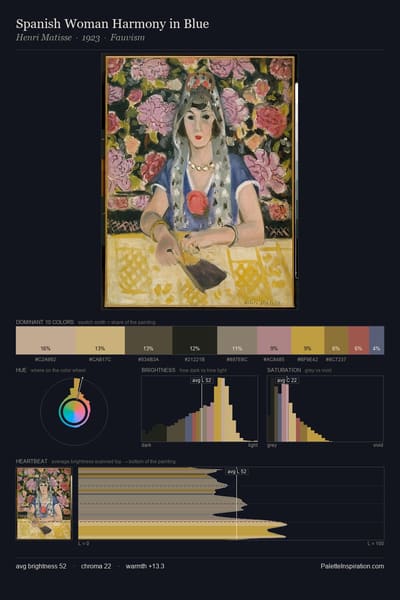The height and width of the screenshot is (600, 400).
Task: Click "avg brightness 52" footer stat
Action: [41, 566]
